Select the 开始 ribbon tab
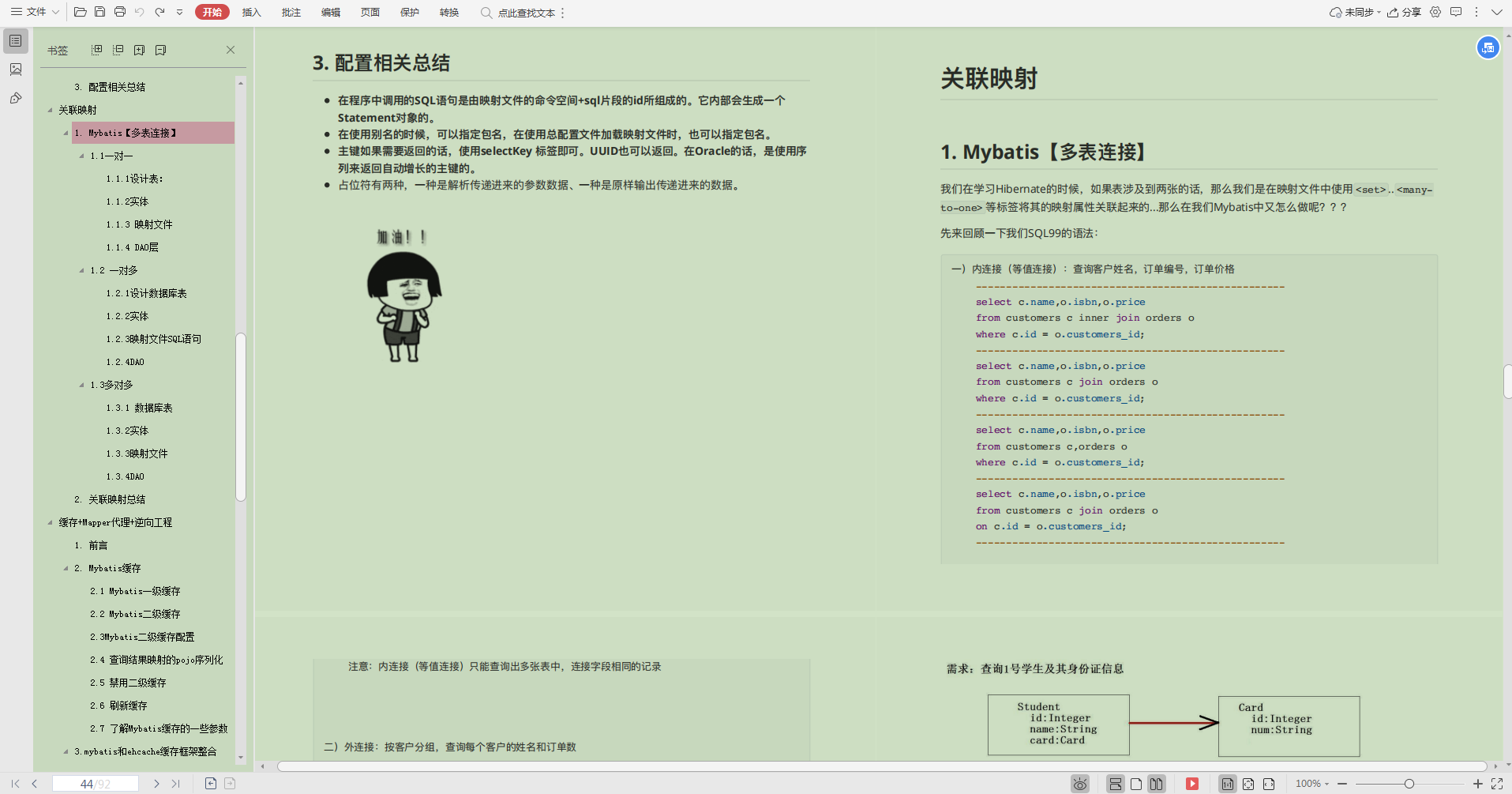This screenshot has width=1512, height=794. click(212, 12)
